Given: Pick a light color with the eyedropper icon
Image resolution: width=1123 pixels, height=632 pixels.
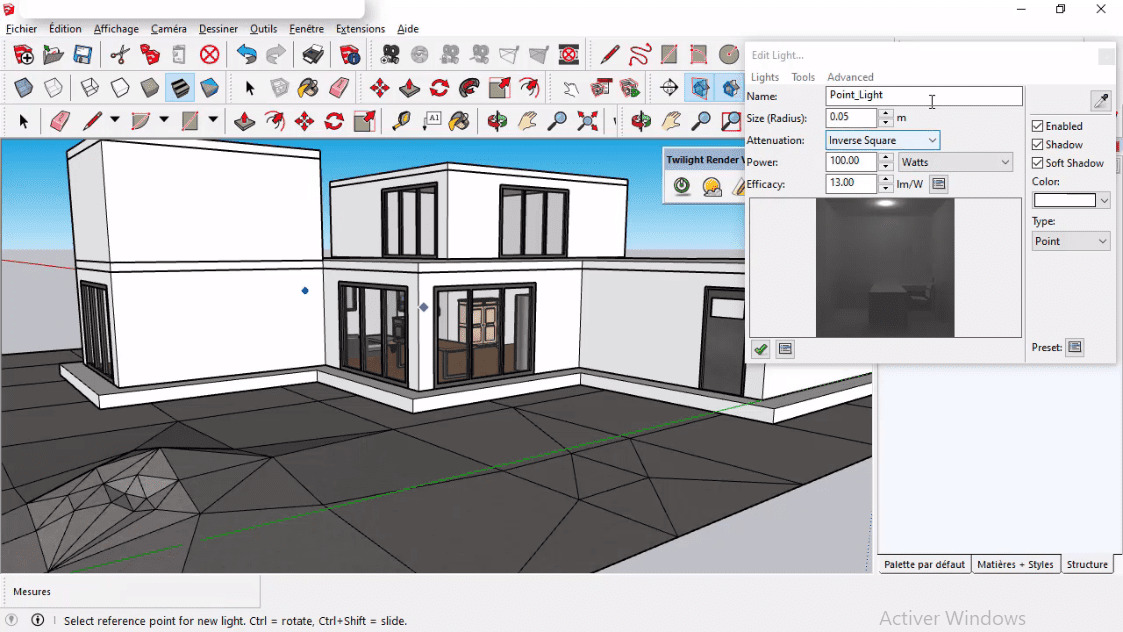Looking at the screenshot, I should click(1100, 100).
